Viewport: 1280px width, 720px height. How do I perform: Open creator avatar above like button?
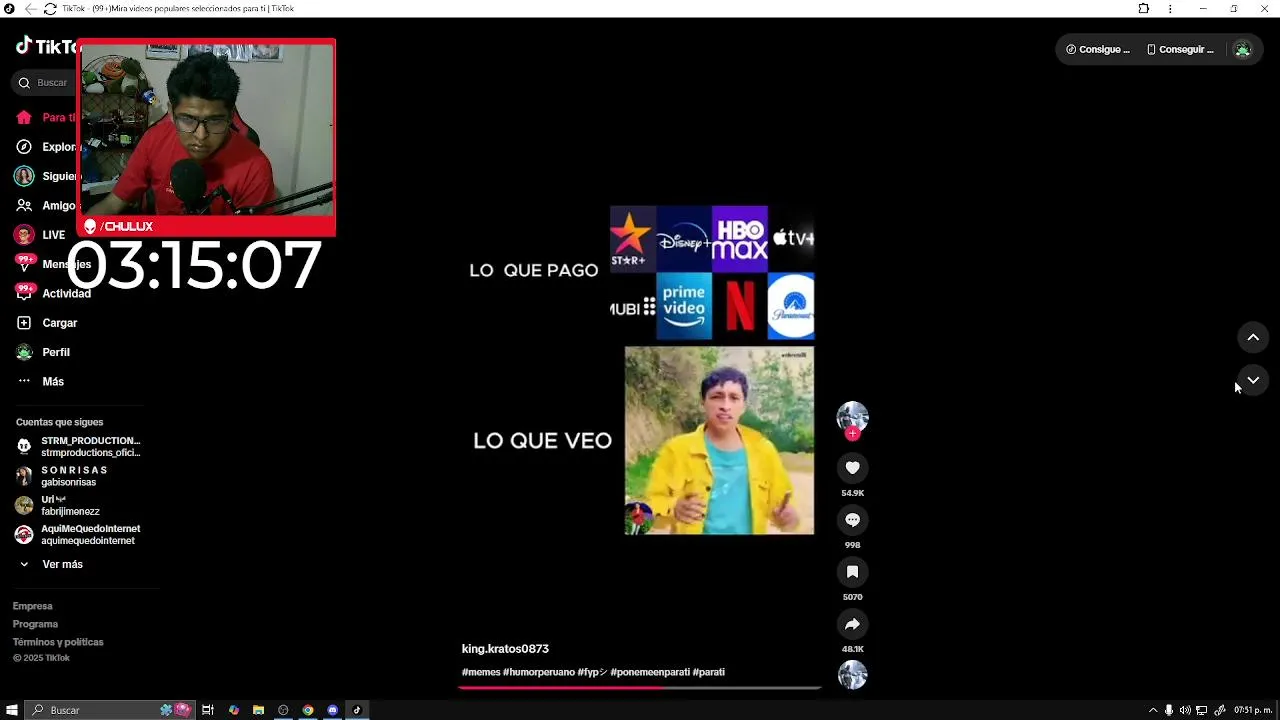click(852, 416)
